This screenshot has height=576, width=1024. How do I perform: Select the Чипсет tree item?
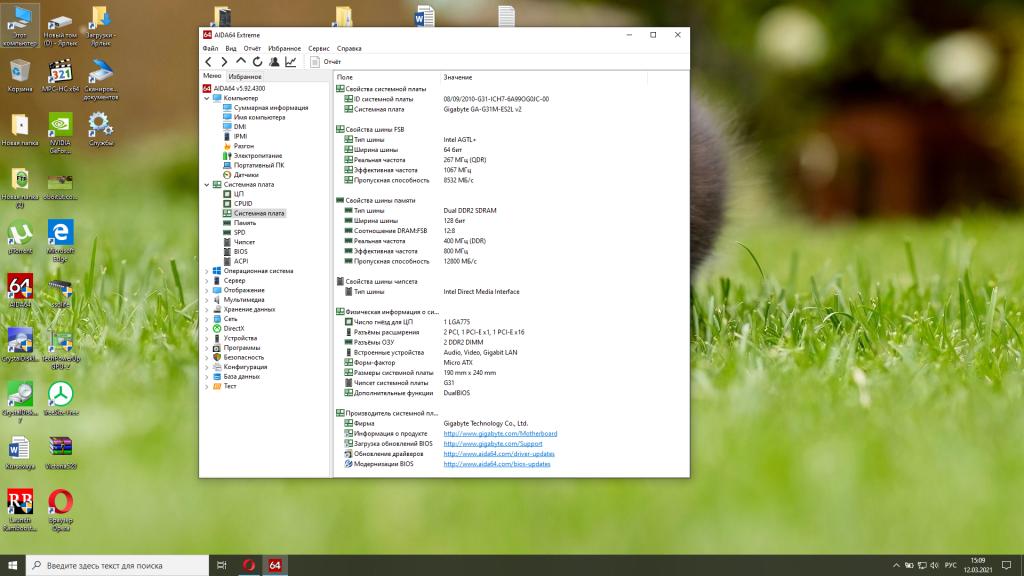(244, 242)
